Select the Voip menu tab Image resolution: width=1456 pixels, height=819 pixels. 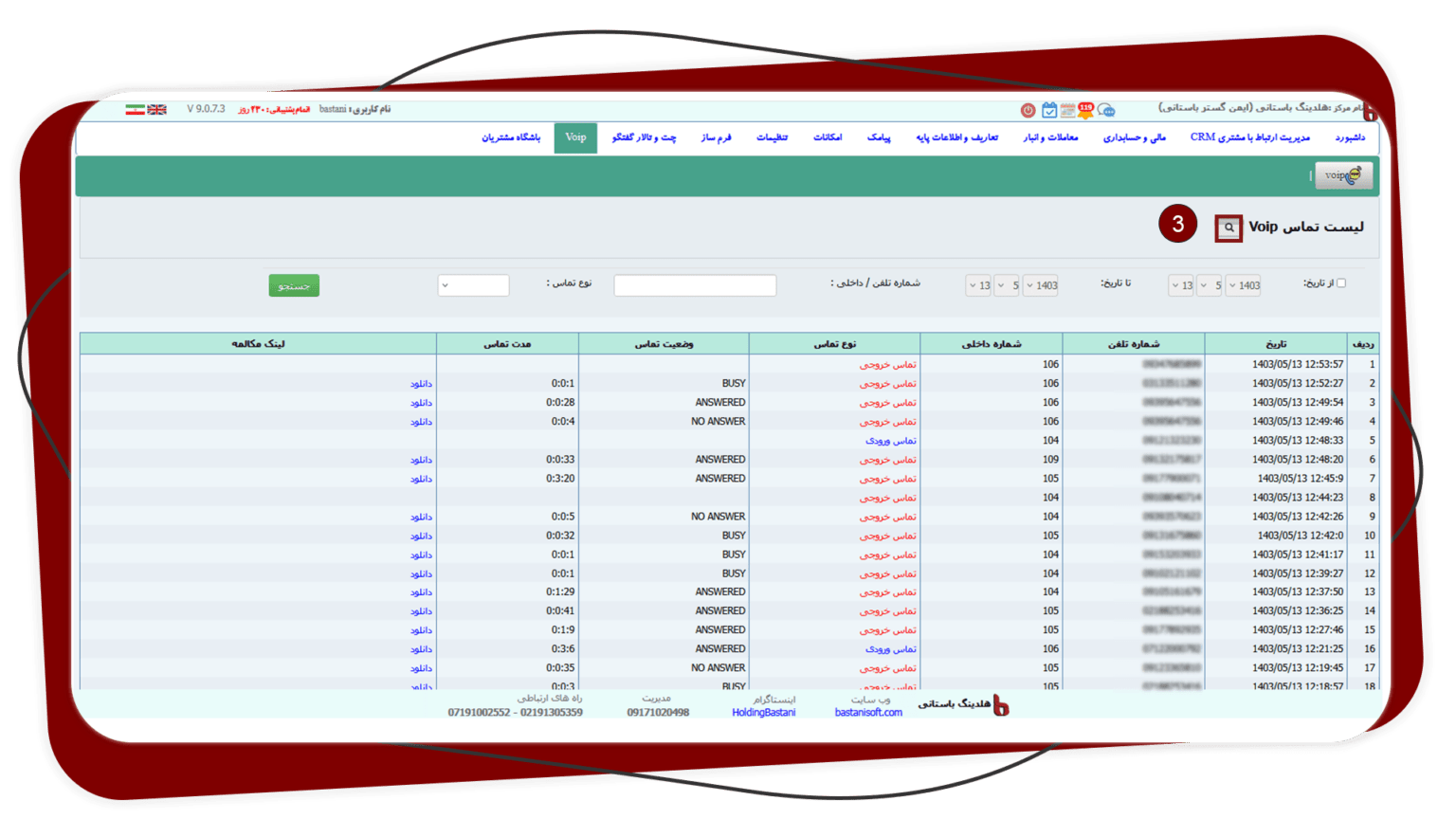[575, 138]
